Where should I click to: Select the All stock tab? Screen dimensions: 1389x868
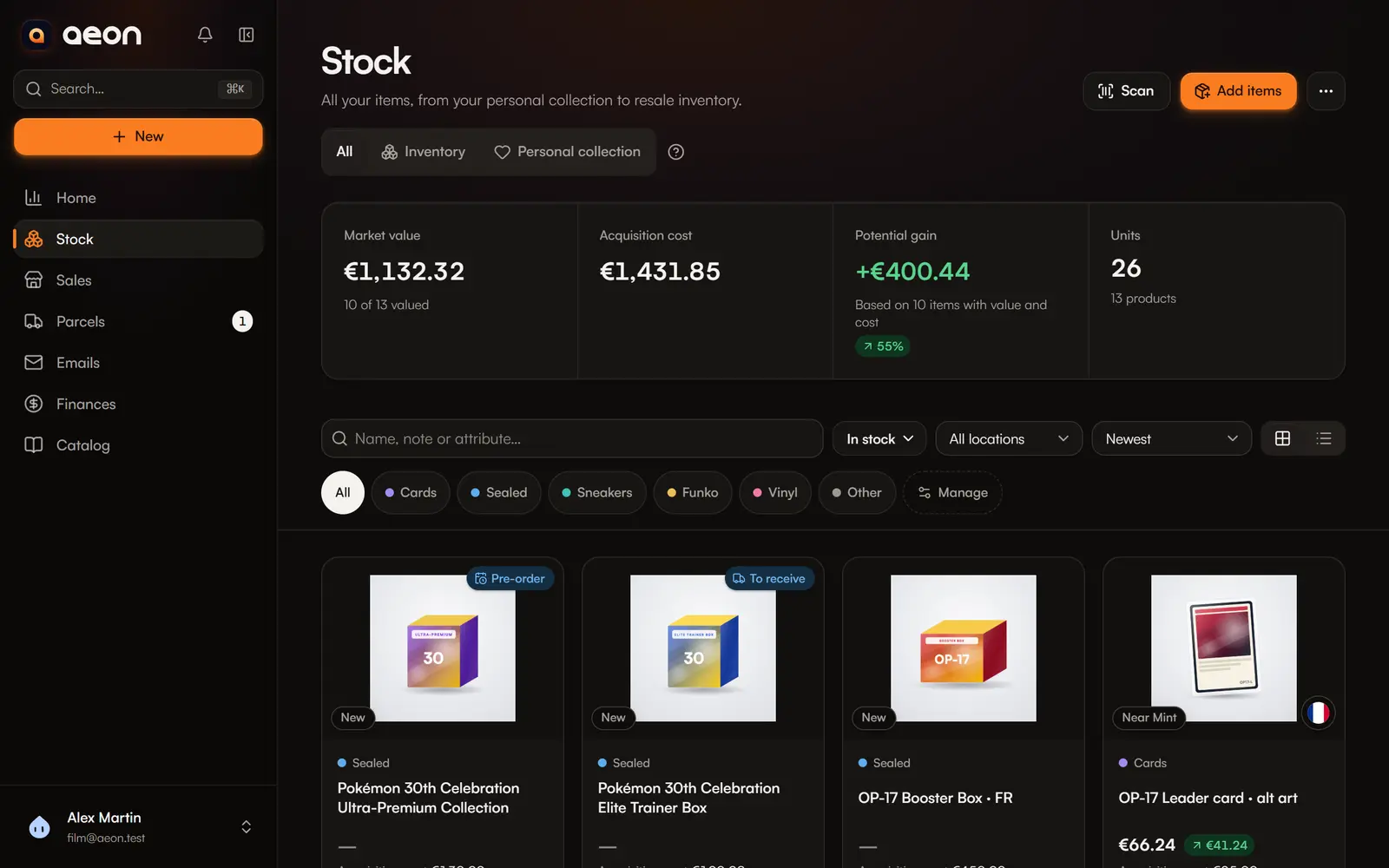pyautogui.click(x=345, y=152)
